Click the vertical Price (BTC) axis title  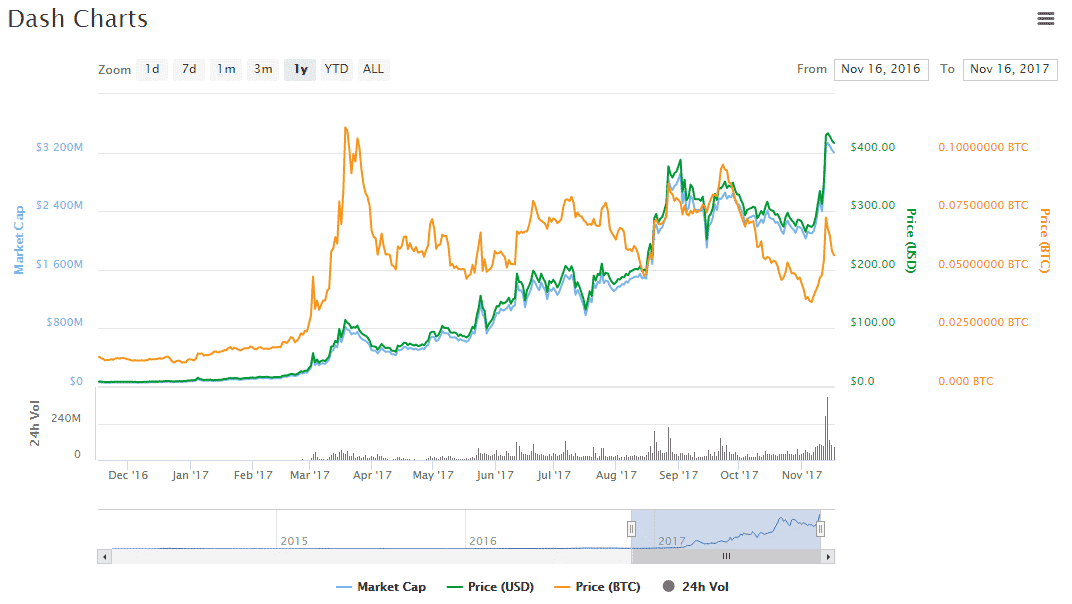pos(1045,241)
